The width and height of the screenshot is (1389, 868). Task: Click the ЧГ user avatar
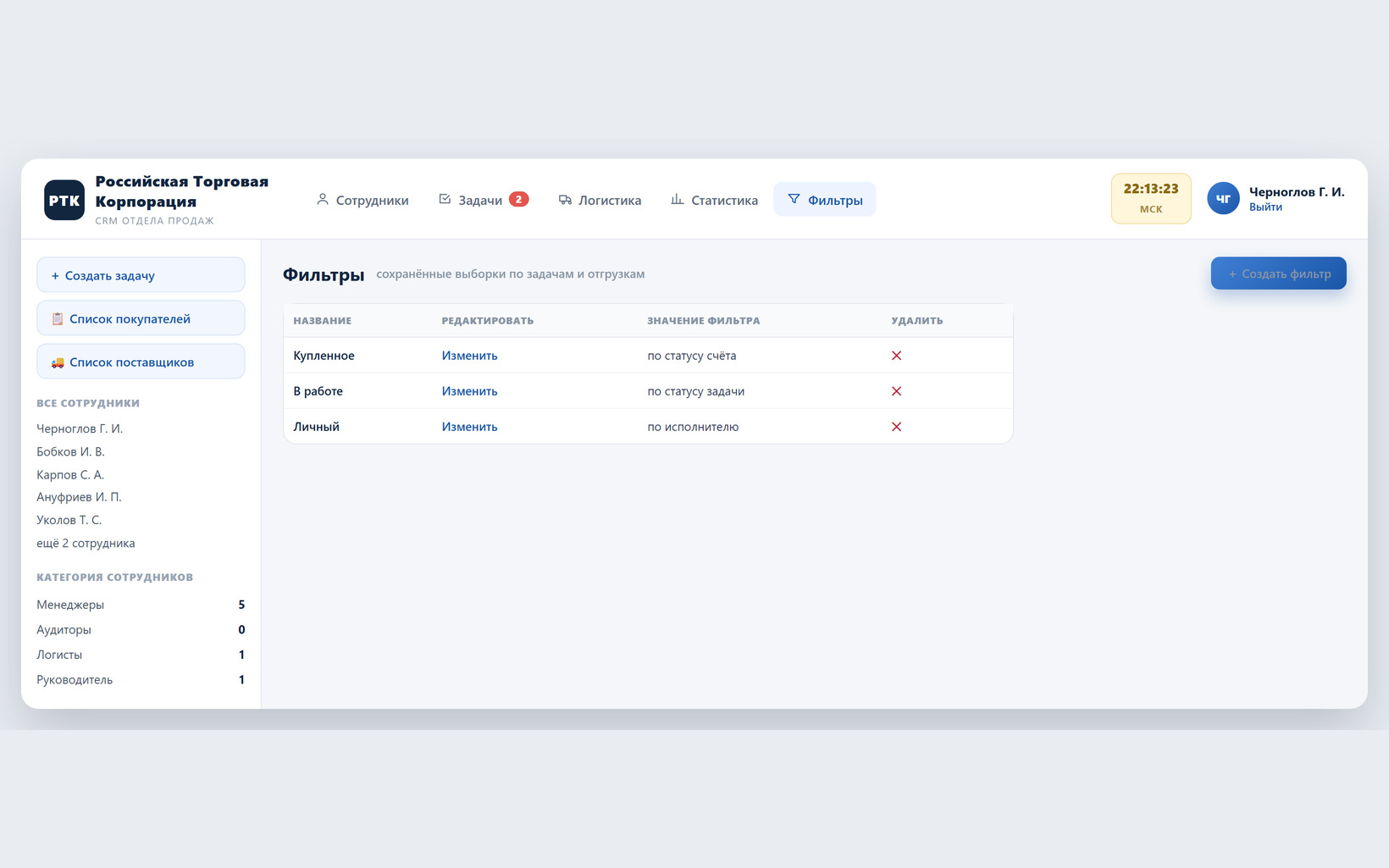coord(1223,199)
